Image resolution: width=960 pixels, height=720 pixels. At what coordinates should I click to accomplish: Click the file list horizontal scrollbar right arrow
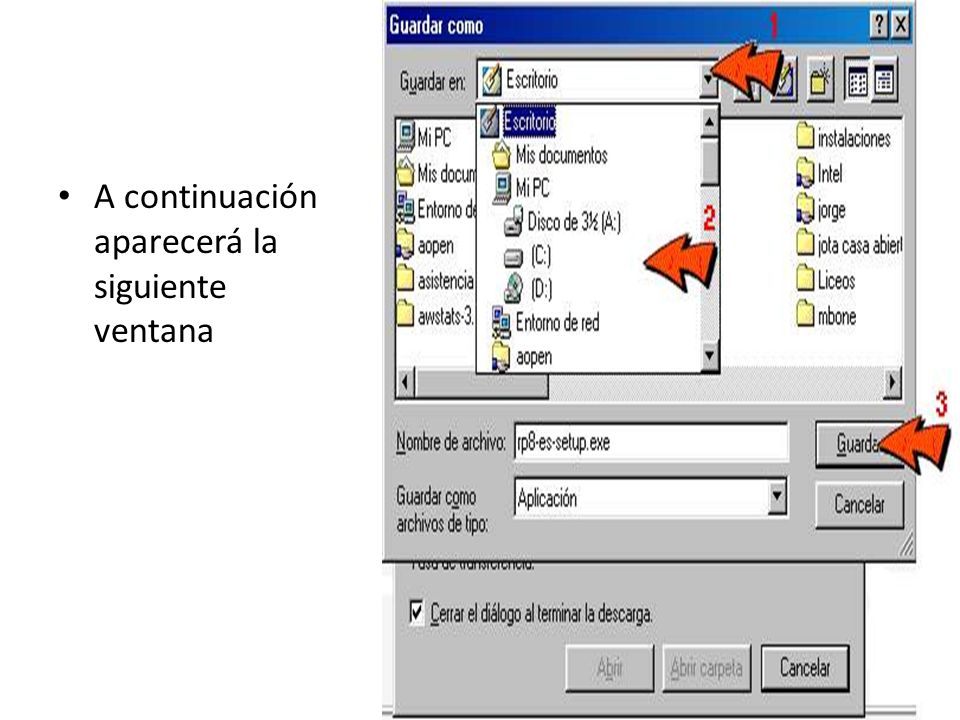point(893,383)
